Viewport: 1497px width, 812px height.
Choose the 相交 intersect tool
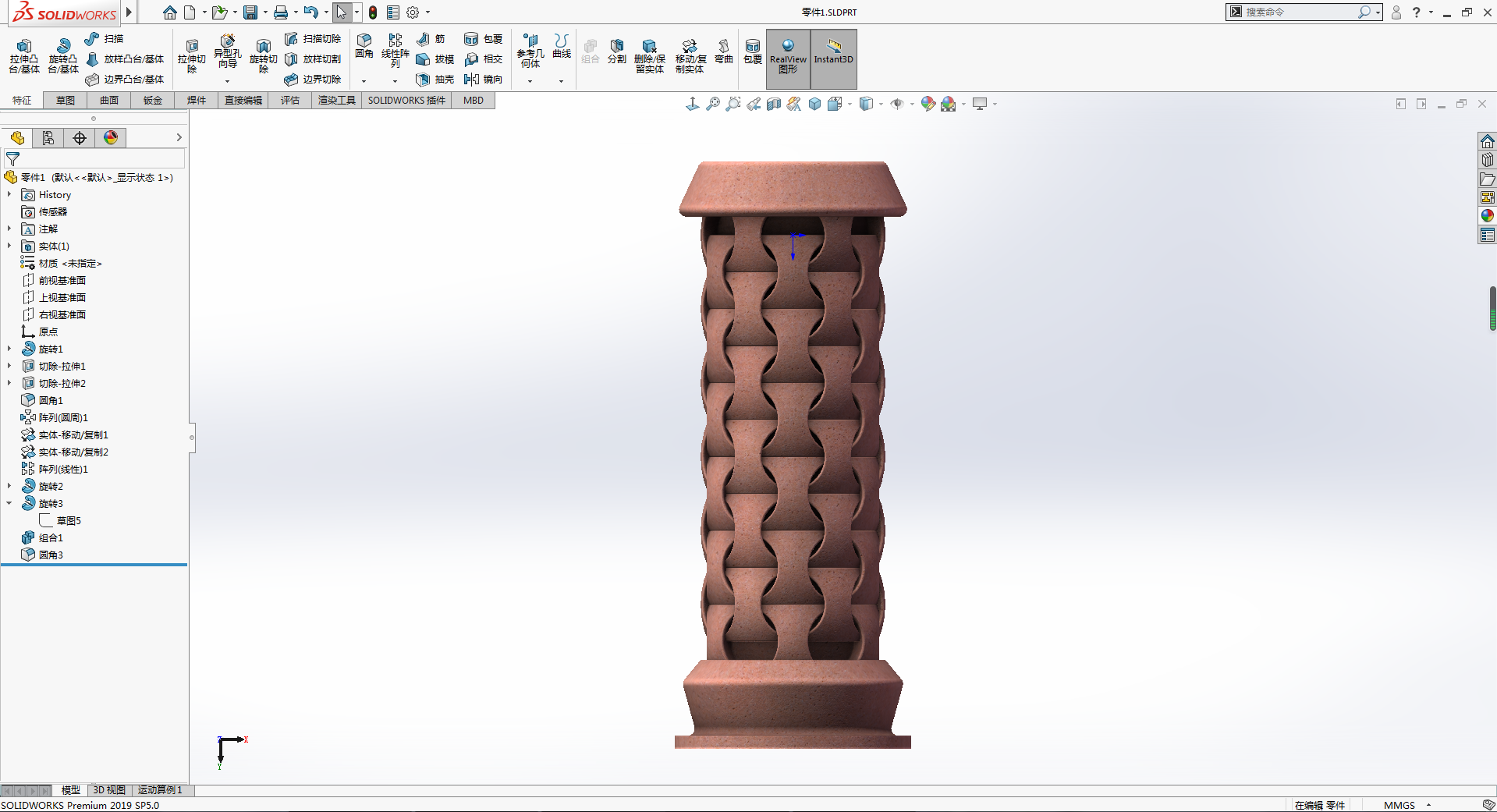tap(484, 59)
